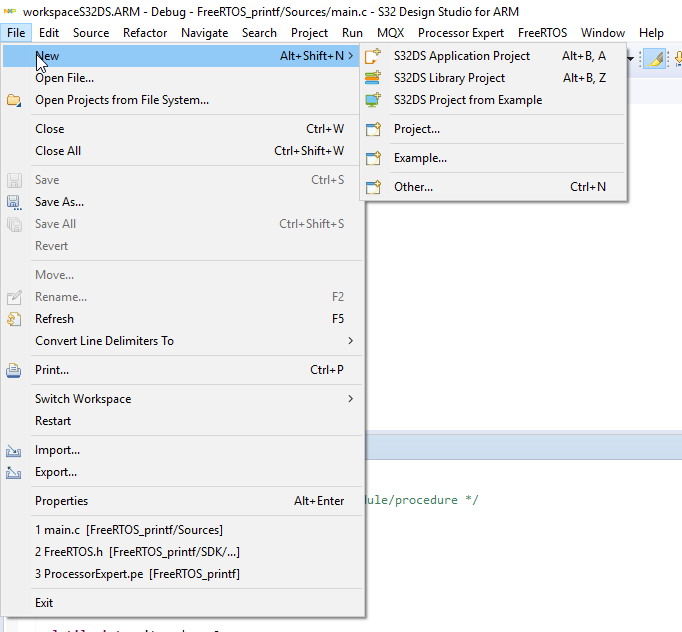Open the Processor Expert menu

coord(461,33)
